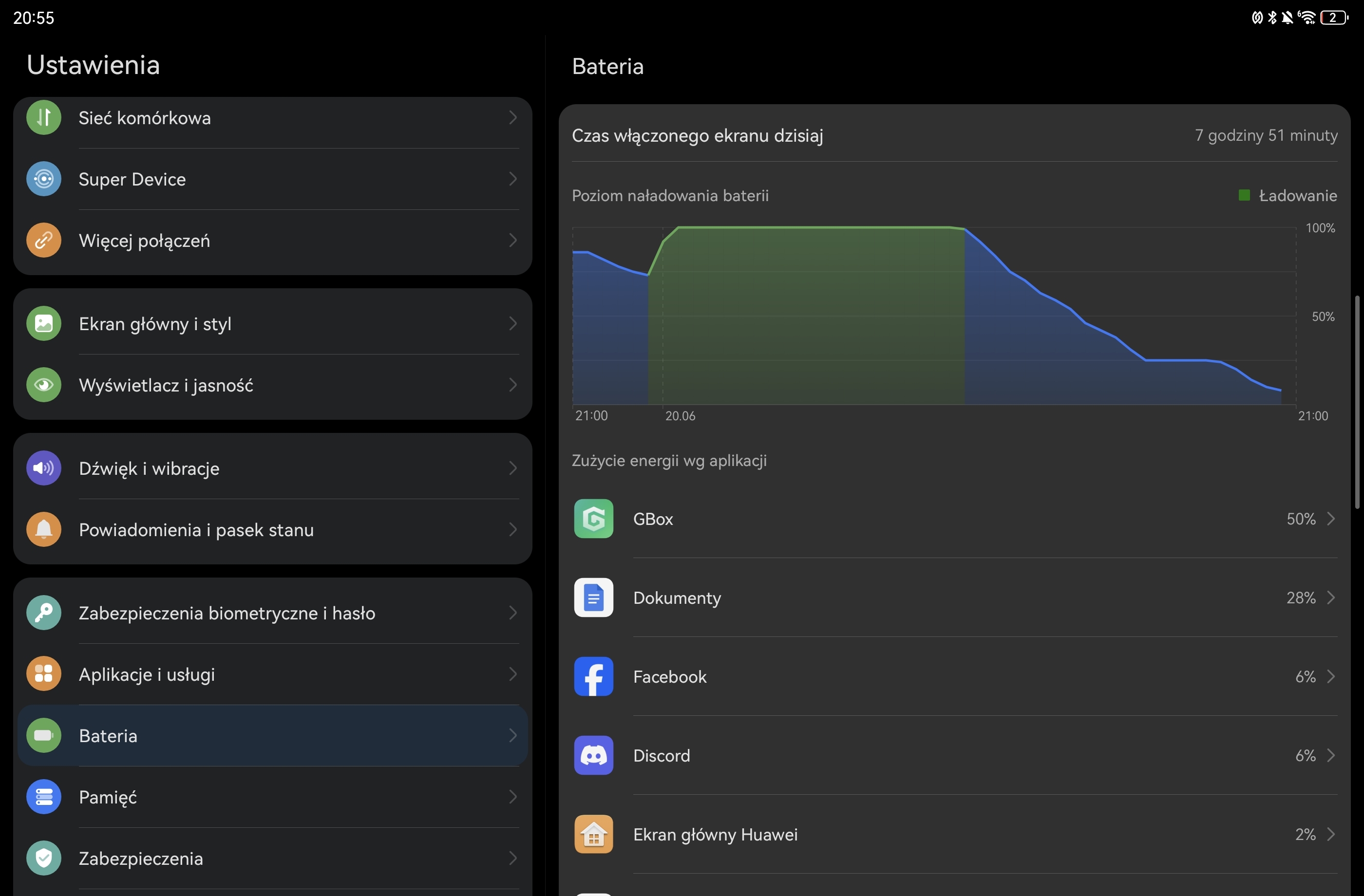The height and width of the screenshot is (896, 1364).
Task: Open Super Device settings
Action: [x=273, y=179]
